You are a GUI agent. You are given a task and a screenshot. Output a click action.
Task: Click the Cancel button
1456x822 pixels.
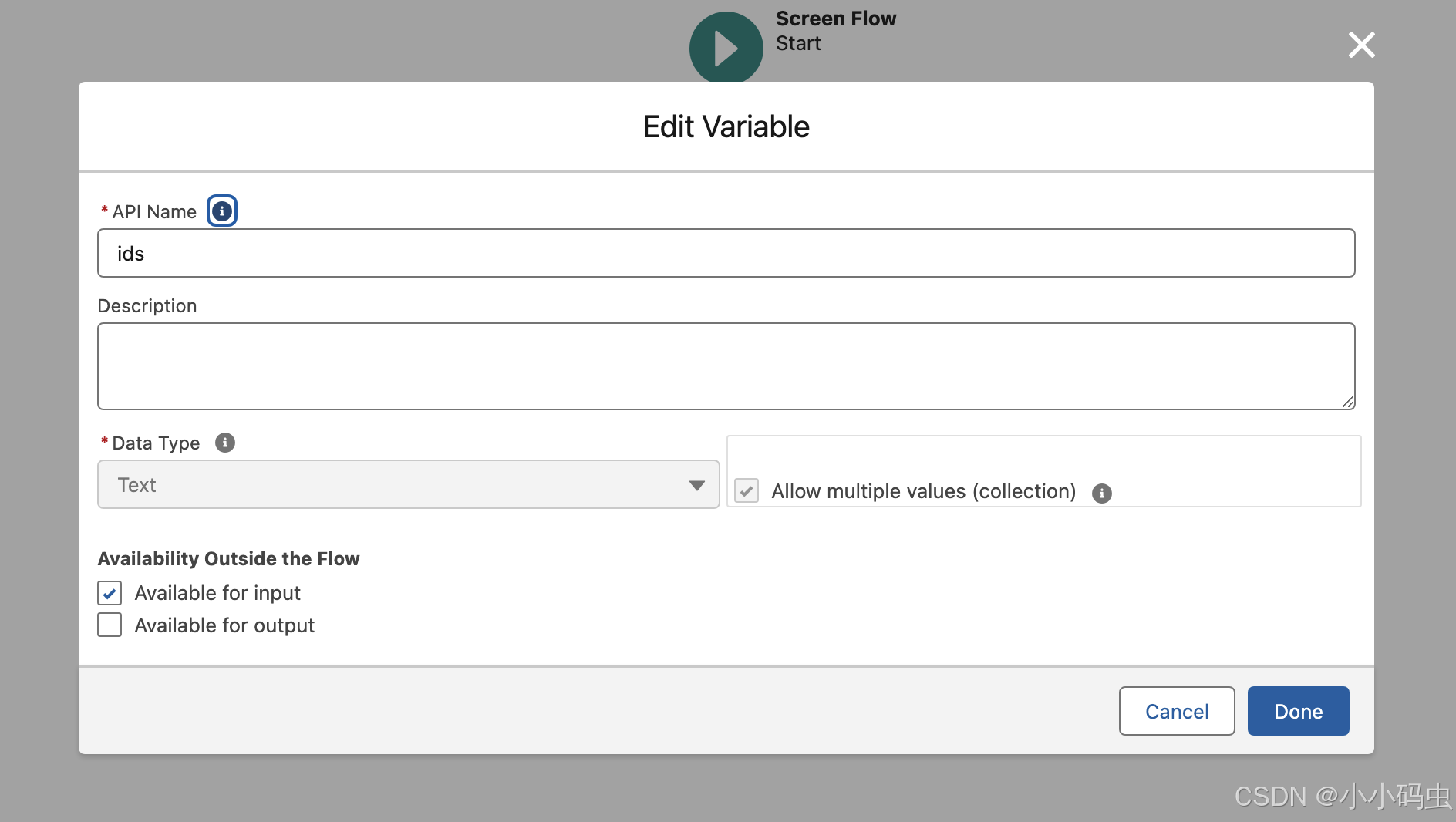click(x=1177, y=711)
